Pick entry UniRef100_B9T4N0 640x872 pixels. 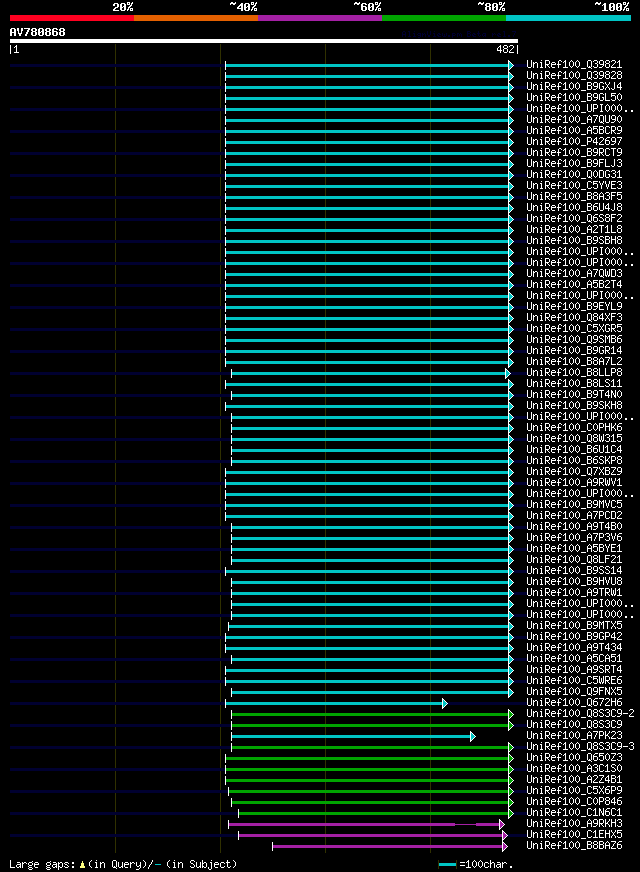coord(574,394)
